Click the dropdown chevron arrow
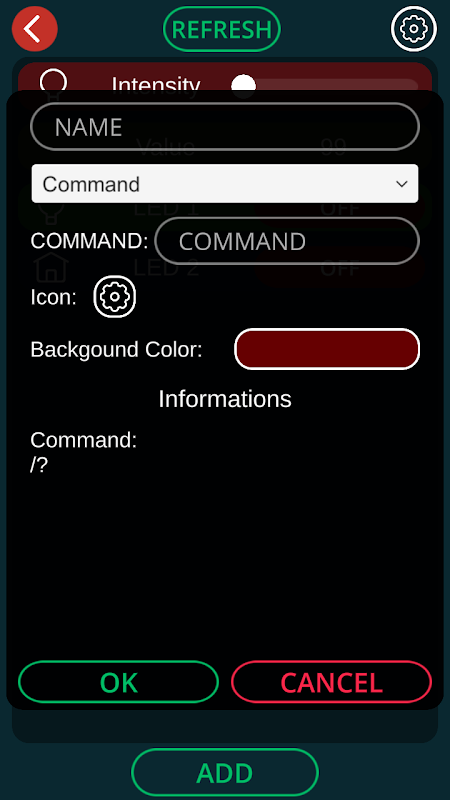 pos(402,184)
